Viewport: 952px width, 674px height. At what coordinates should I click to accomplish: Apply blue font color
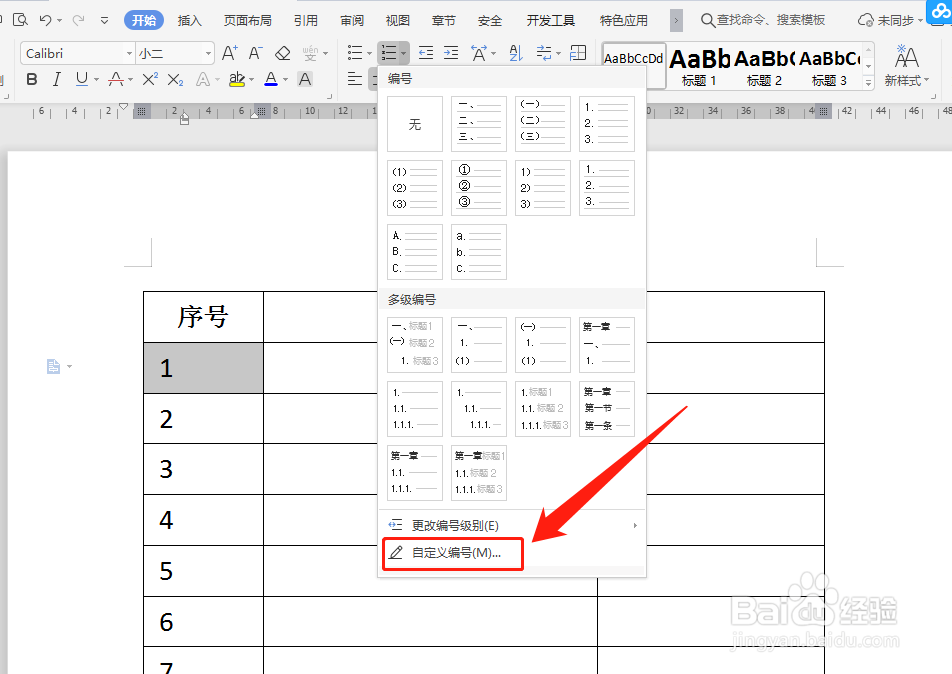[x=271, y=80]
